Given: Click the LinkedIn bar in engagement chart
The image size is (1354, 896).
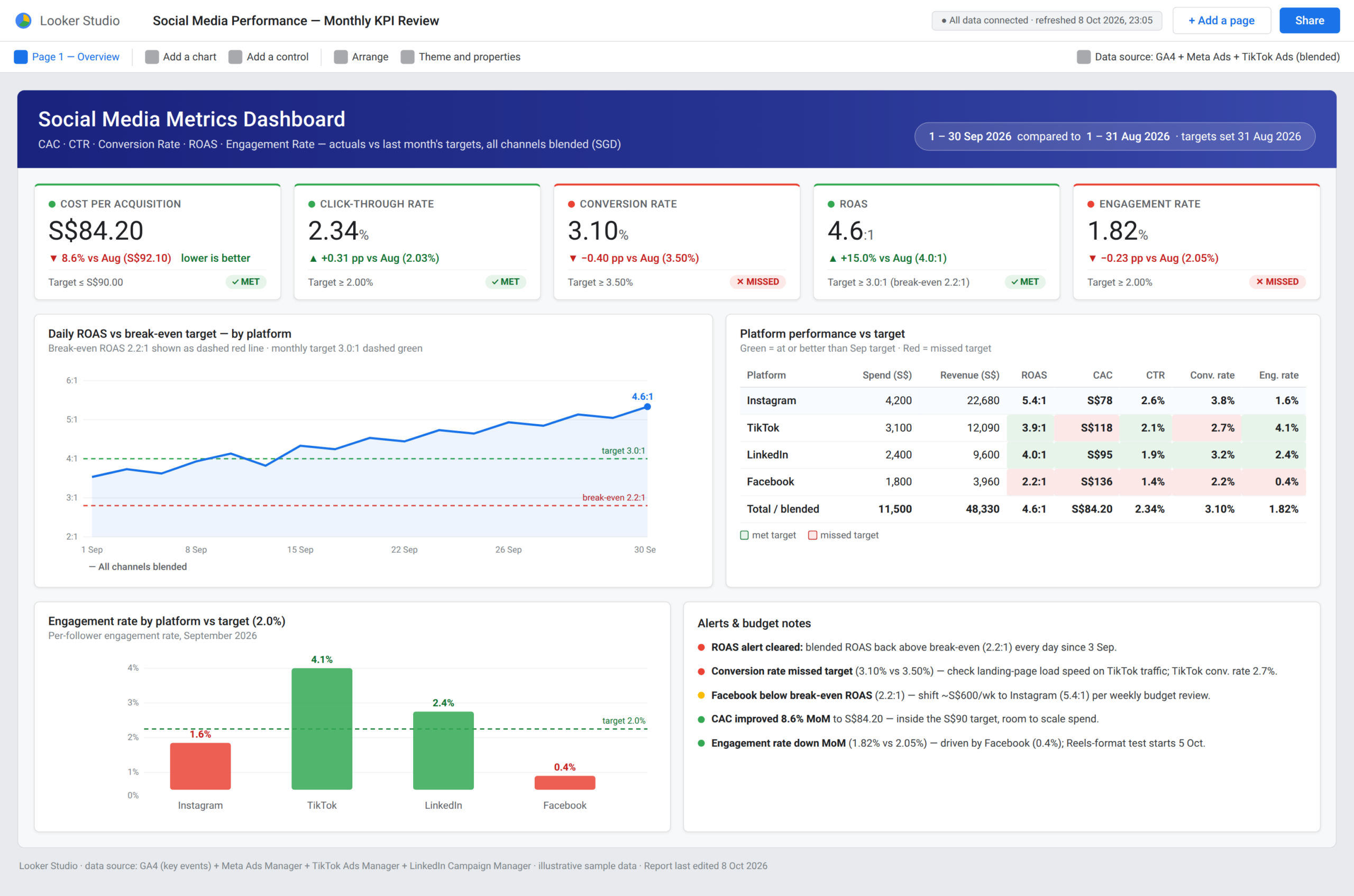Looking at the screenshot, I should (x=443, y=751).
